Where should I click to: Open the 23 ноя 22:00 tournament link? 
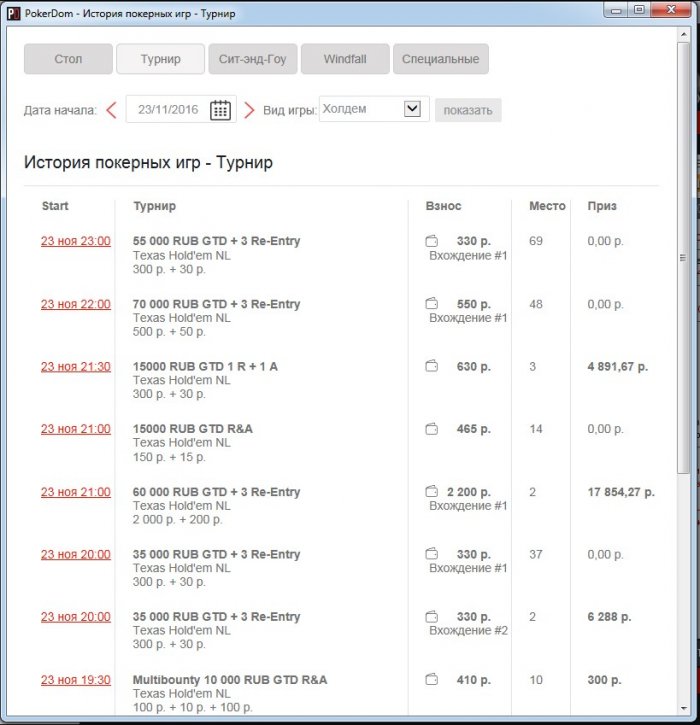(76, 304)
